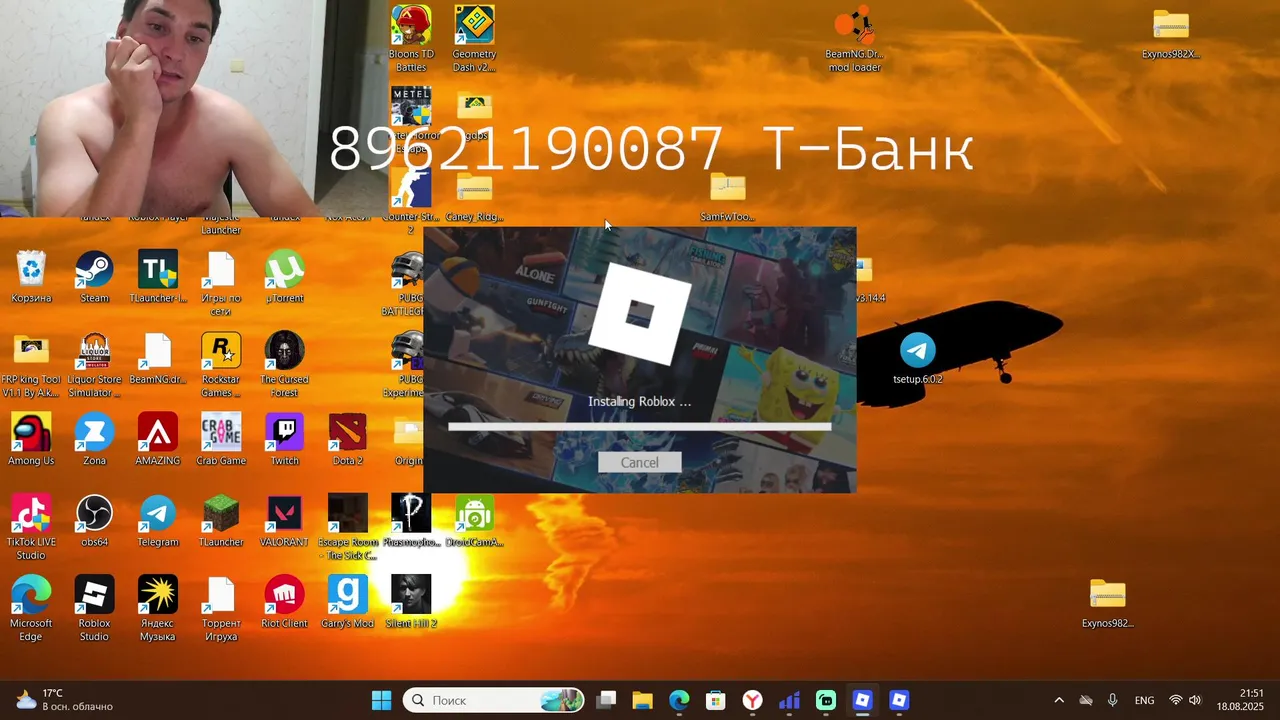This screenshot has height=720, width=1280.
Task: Show hidden system tray icons
Action: [x=1059, y=700]
